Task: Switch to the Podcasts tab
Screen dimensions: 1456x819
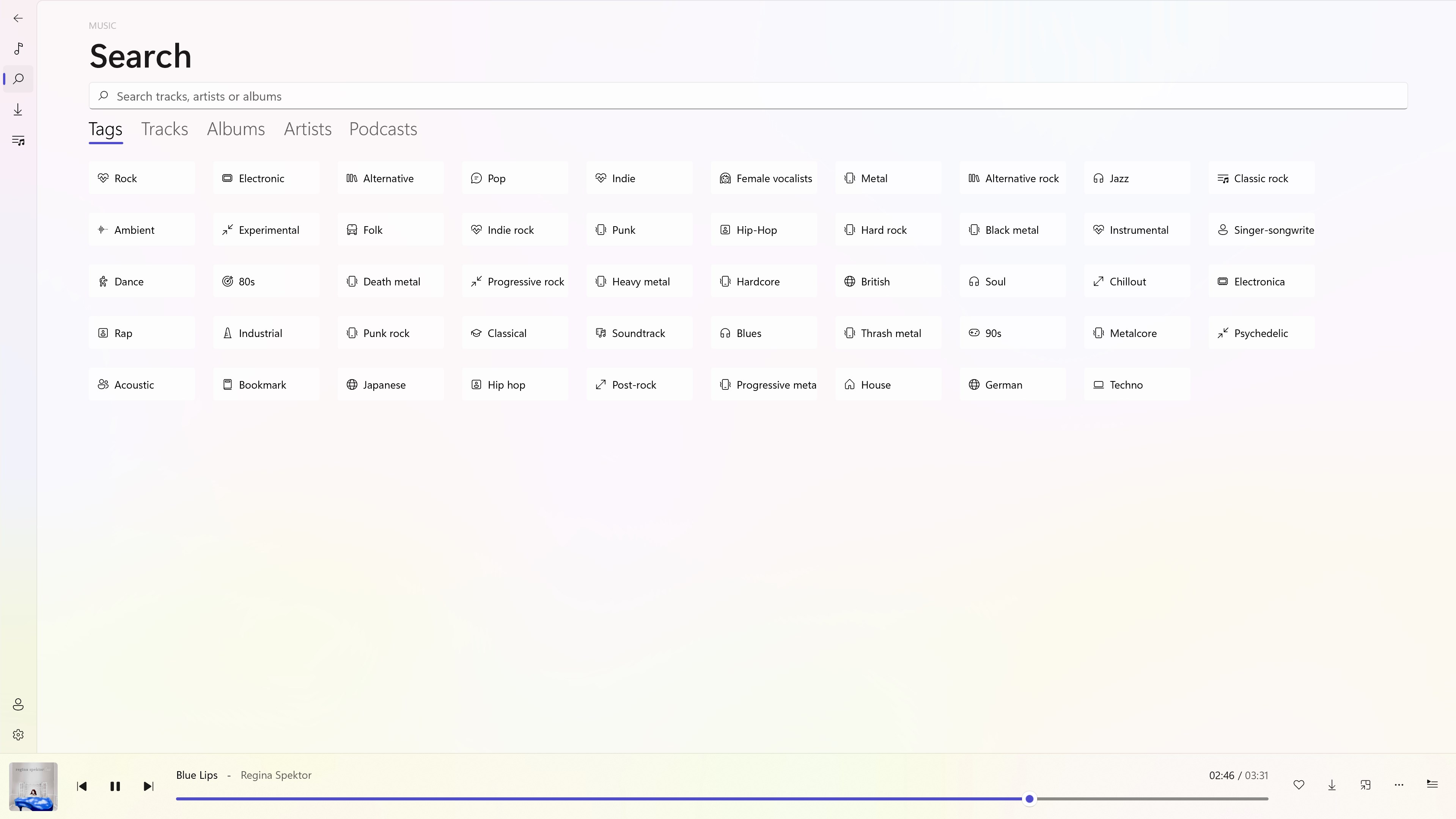Action: pos(383,129)
